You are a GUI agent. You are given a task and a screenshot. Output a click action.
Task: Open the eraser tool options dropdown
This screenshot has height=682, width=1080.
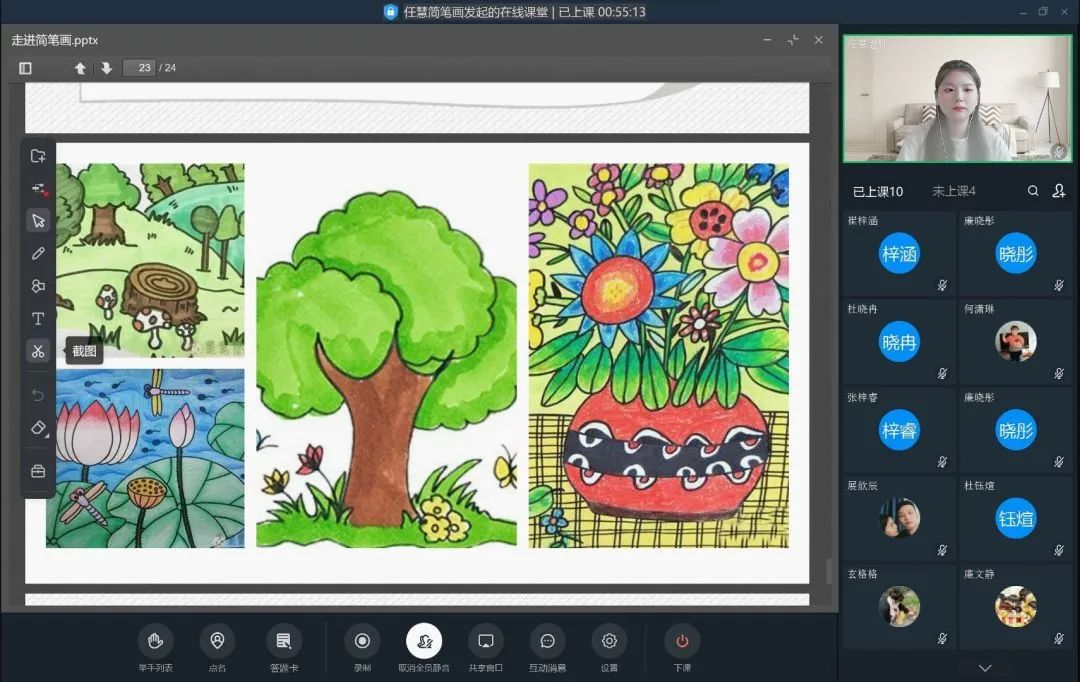pyautogui.click(x=38, y=428)
